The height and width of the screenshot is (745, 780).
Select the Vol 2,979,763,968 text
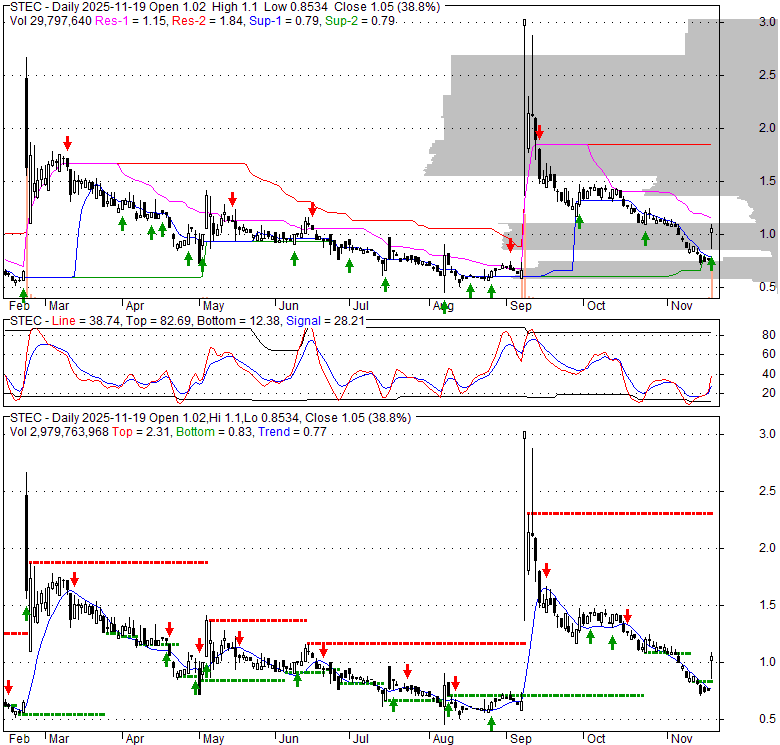[59, 432]
